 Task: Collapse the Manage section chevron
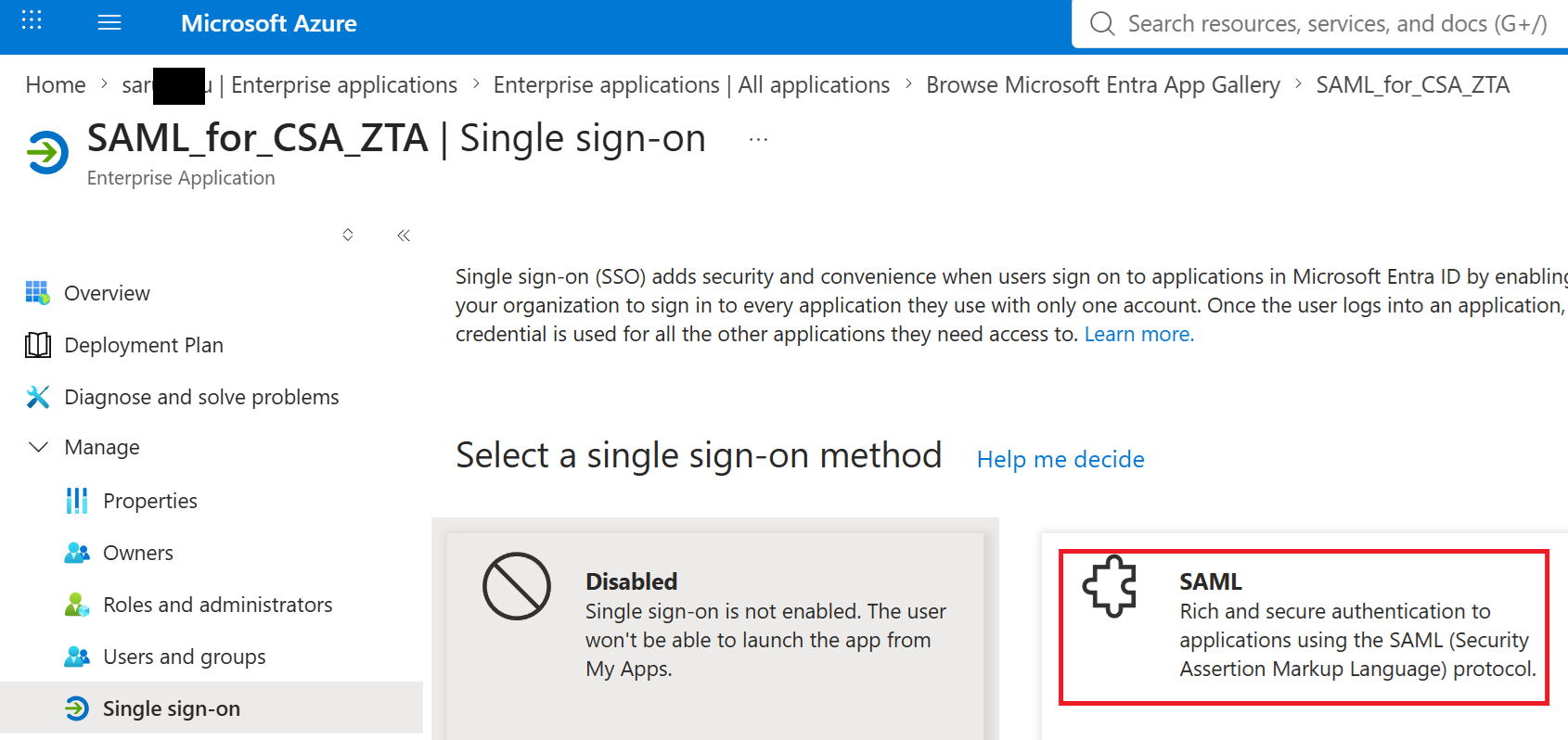38,447
